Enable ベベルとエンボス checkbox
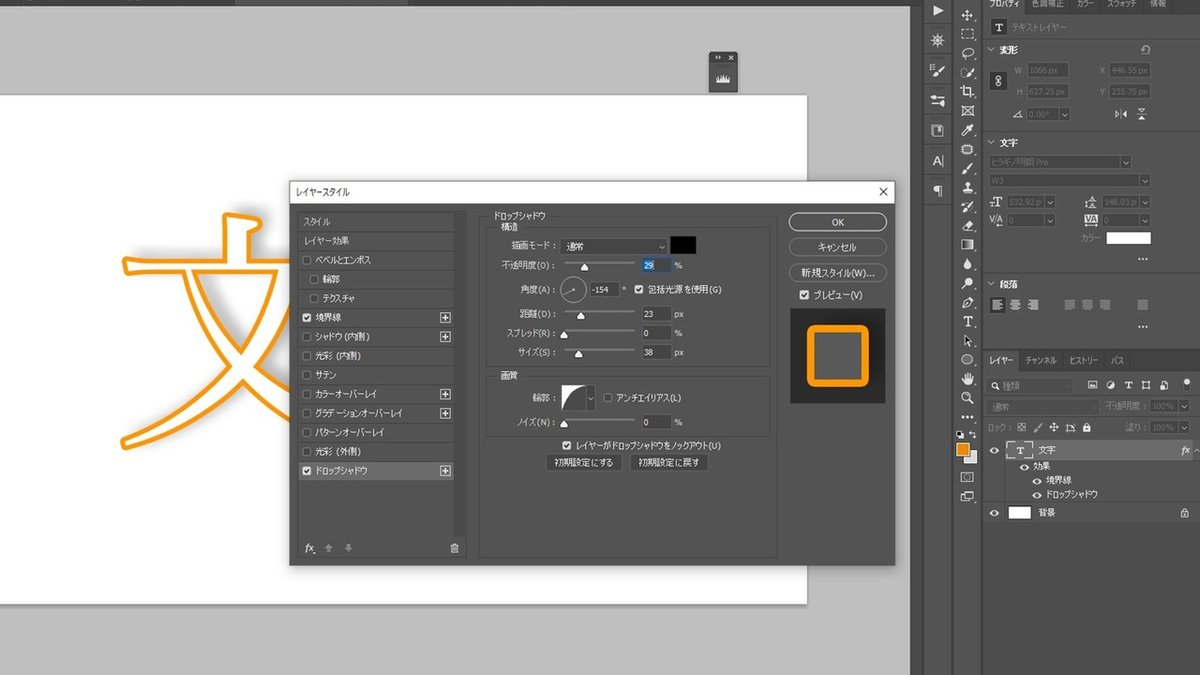 pos(307,260)
